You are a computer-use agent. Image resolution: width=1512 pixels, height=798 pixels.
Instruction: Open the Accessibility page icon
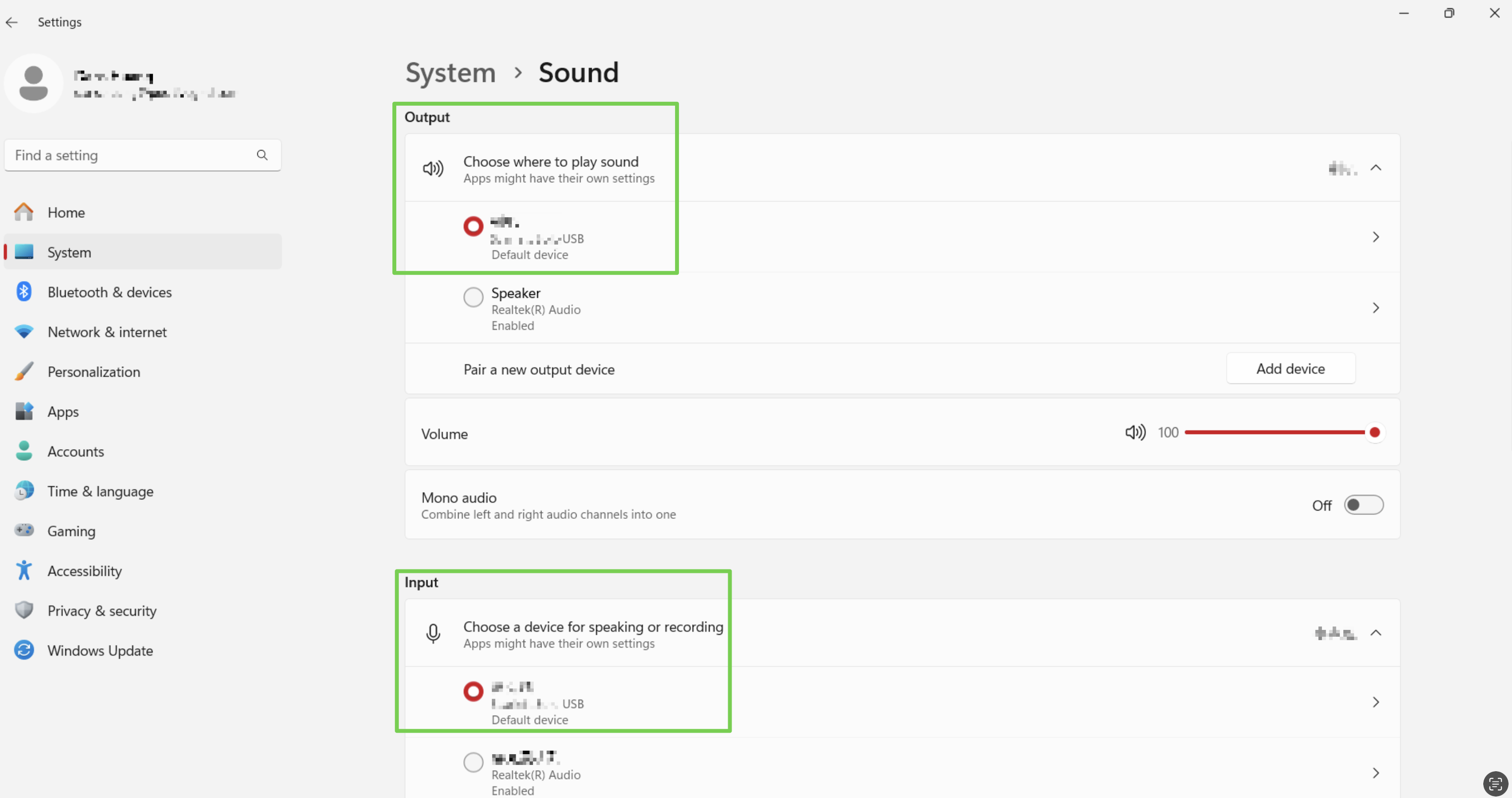(x=24, y=570)
